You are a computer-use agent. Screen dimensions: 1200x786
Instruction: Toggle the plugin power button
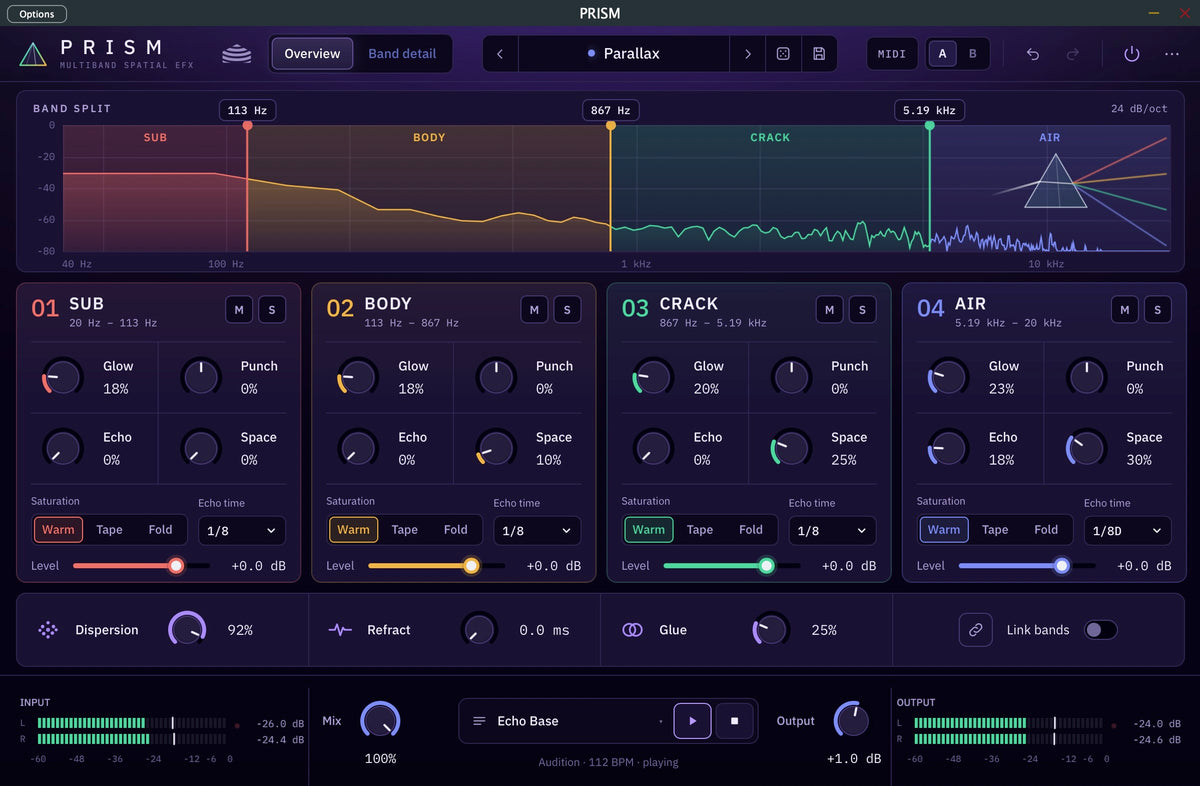pyautogui.click(x=1132, y=54)
